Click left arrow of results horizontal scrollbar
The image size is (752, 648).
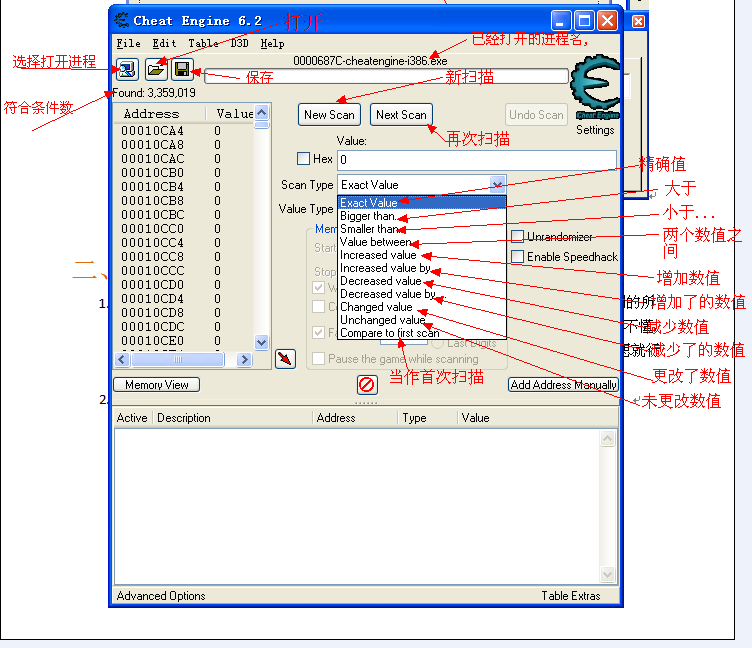[122, 359]
